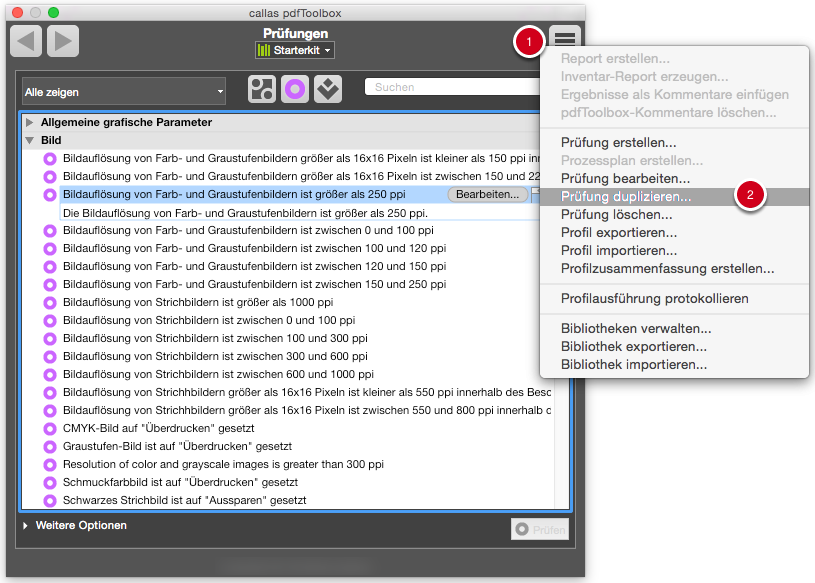815x583 pixels.
Task: Expand 'Allgemeine grafische Parameter' group
Action: tap(30, 123)
